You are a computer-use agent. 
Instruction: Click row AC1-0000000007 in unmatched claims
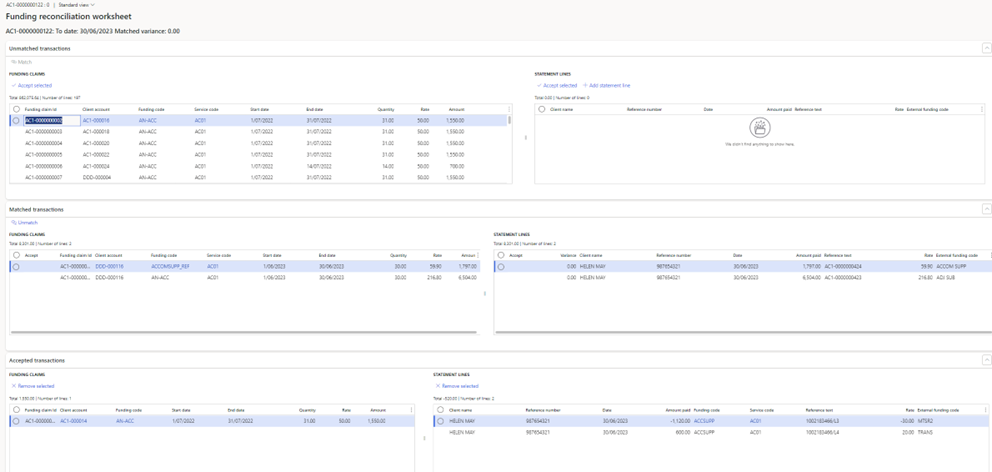(x=259, y=177)
